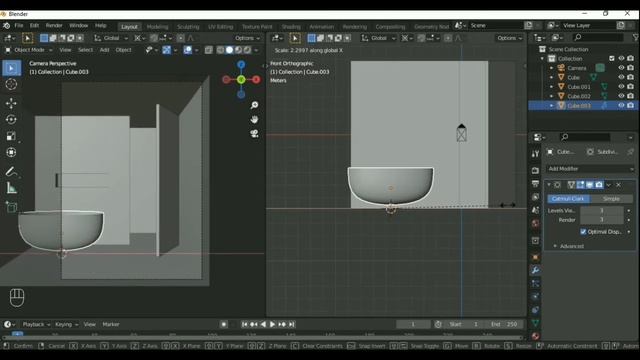
Task: Open the Object Mode dropdown
Action: (x=29, y=50)
